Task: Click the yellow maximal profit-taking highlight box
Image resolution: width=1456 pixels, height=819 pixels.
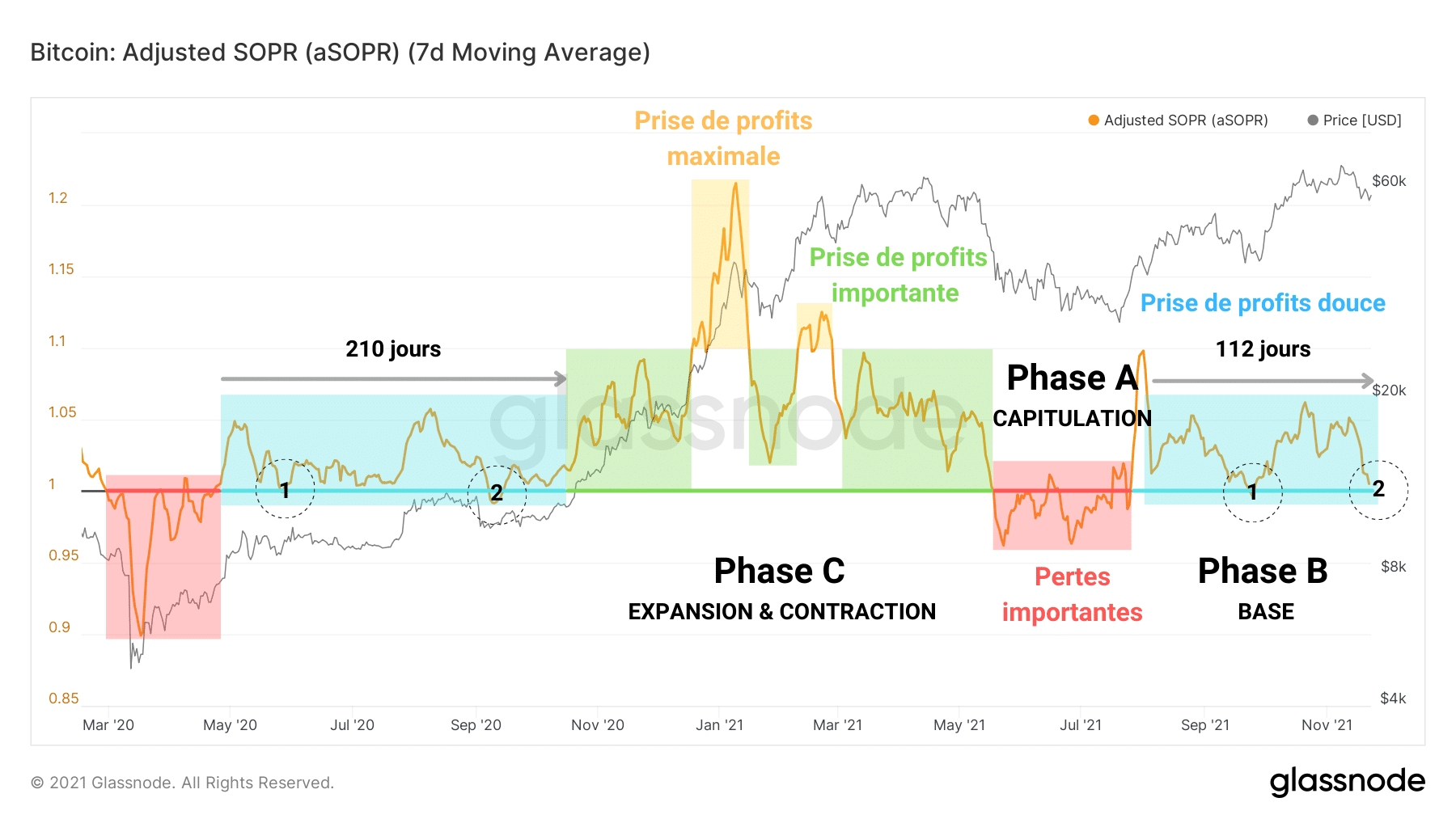Action: (x=720, y=264)
